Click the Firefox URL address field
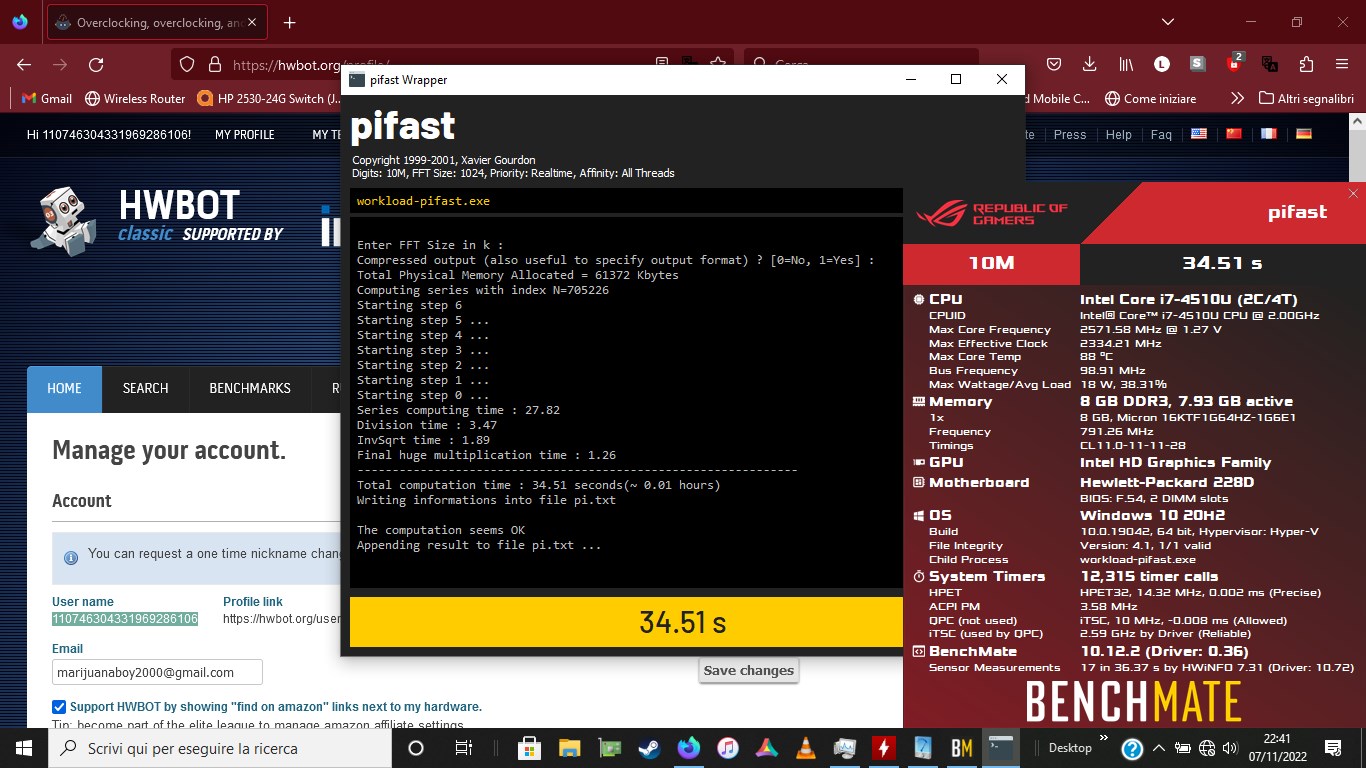The width and height of the screenshot is (1366, 768). tap(310, 65)
